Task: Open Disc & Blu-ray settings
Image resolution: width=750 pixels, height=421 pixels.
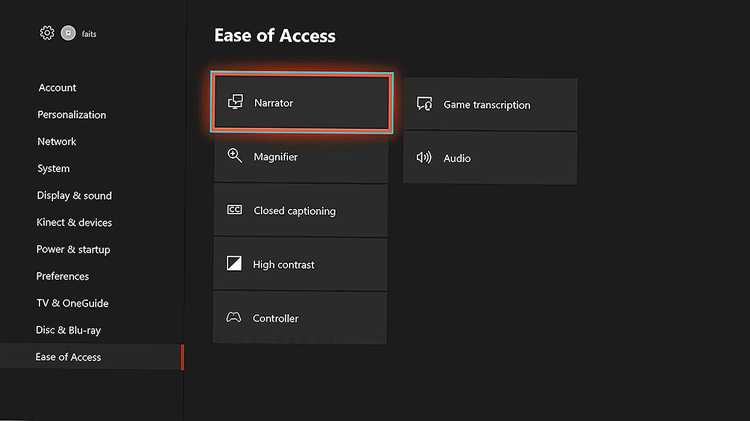Action: tap(68, 330)
